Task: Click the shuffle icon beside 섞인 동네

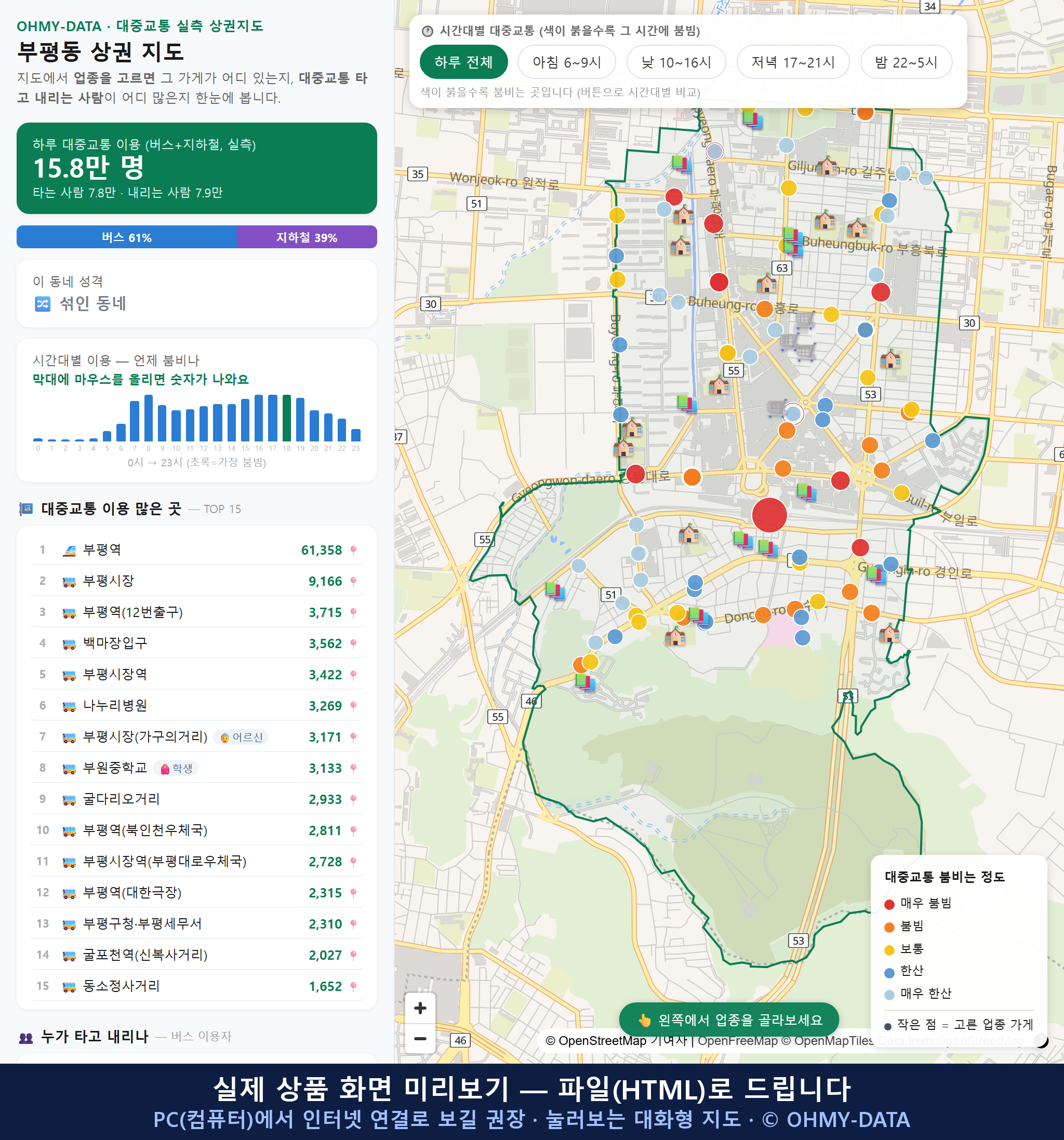Action: tap(43, 303)
